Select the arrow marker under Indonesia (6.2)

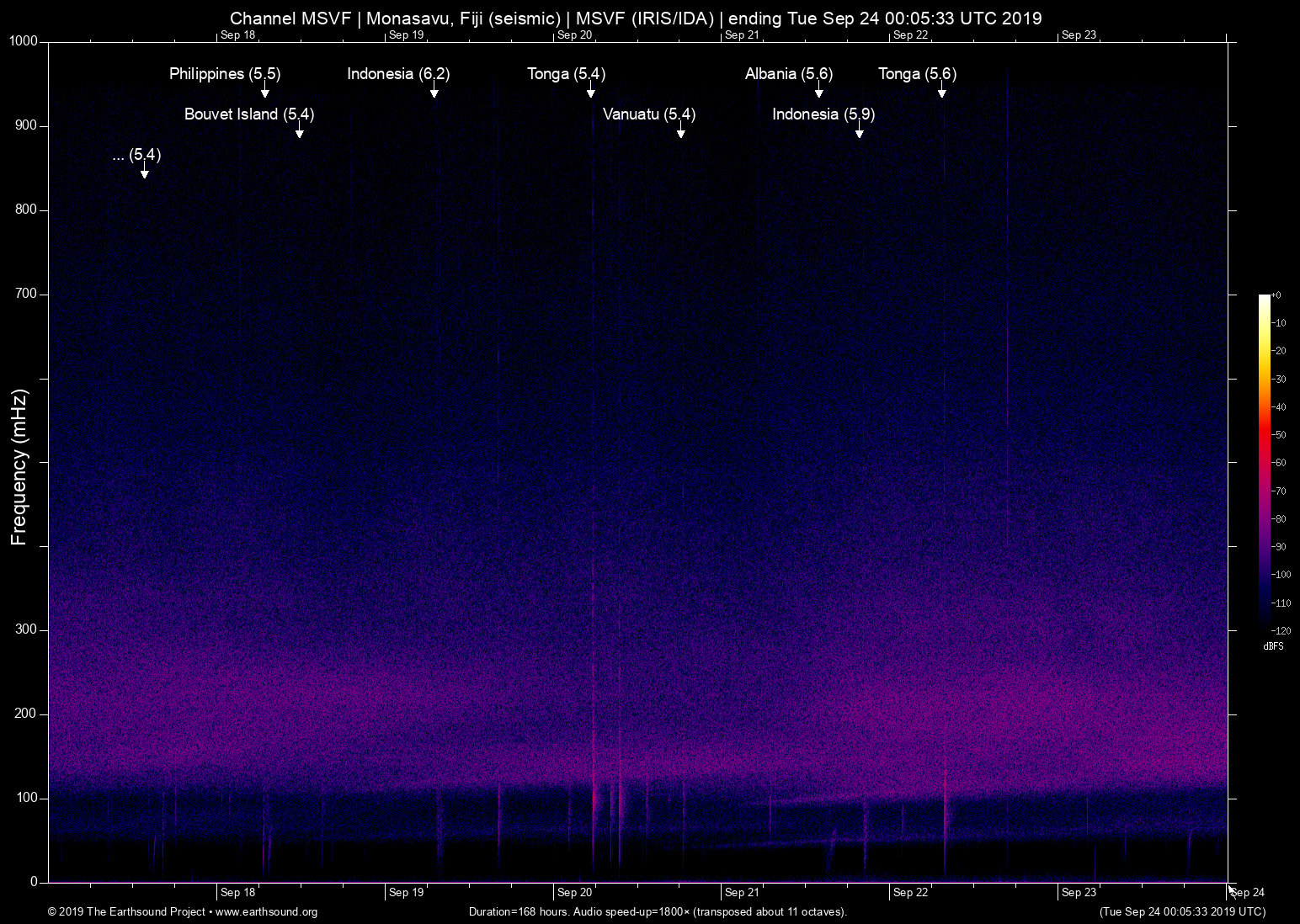434,92
